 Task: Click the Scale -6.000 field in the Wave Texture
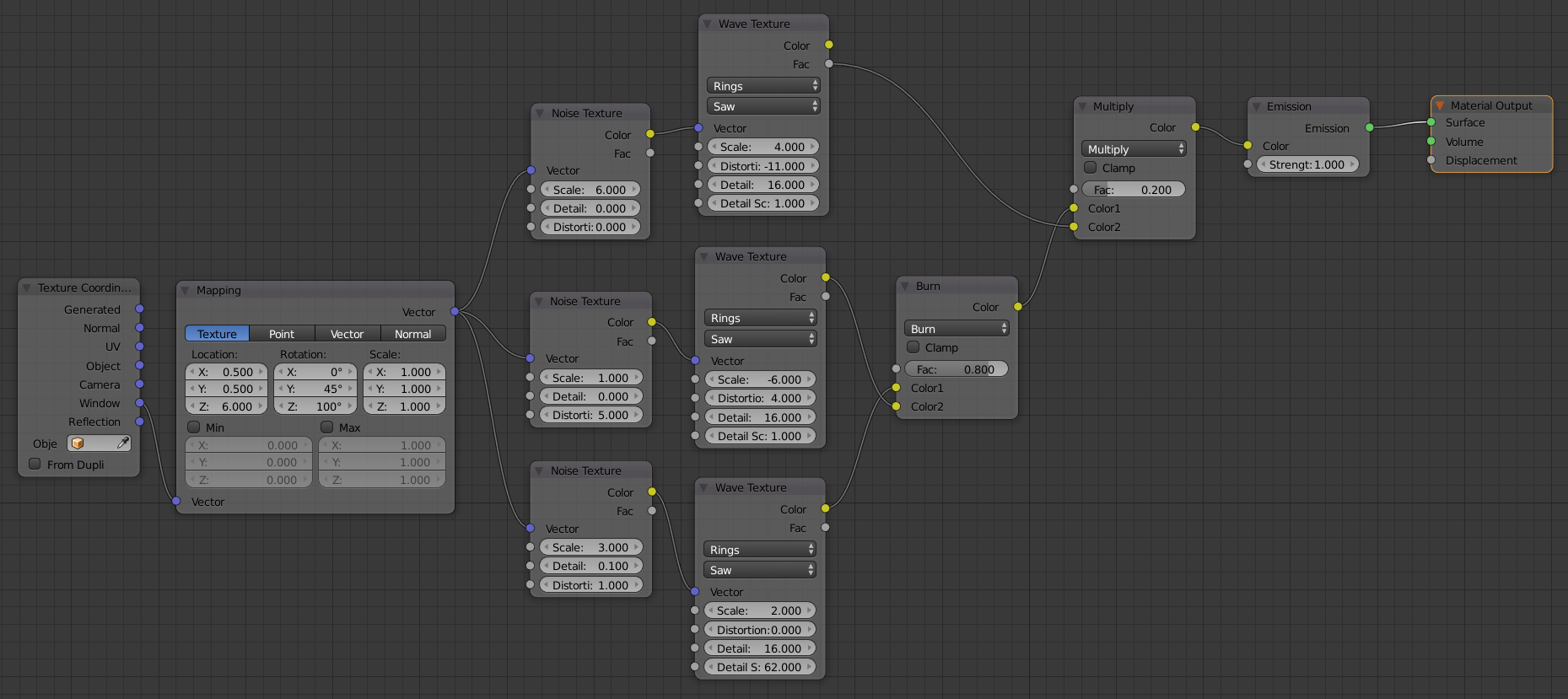(x=759, y=379)
